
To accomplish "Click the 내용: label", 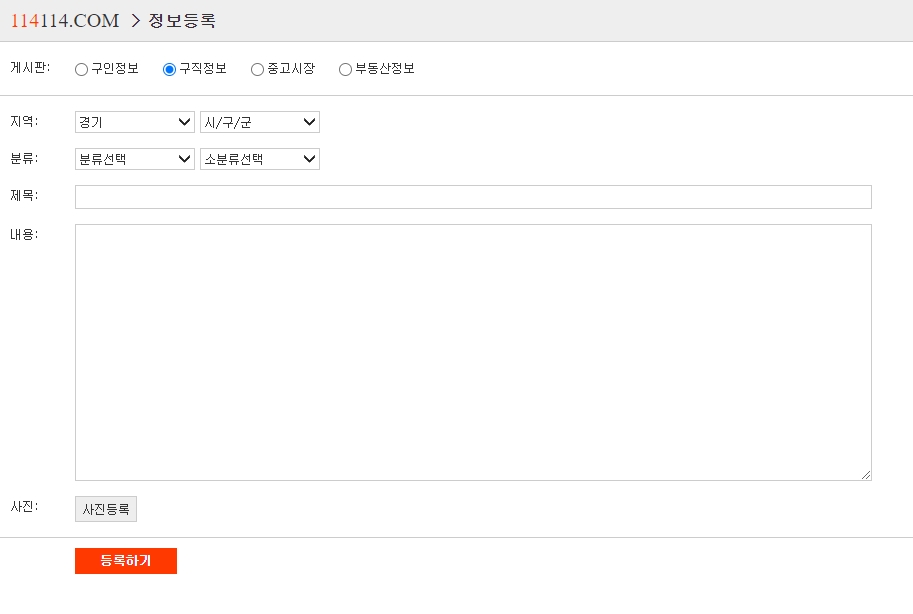I will 24,234.
